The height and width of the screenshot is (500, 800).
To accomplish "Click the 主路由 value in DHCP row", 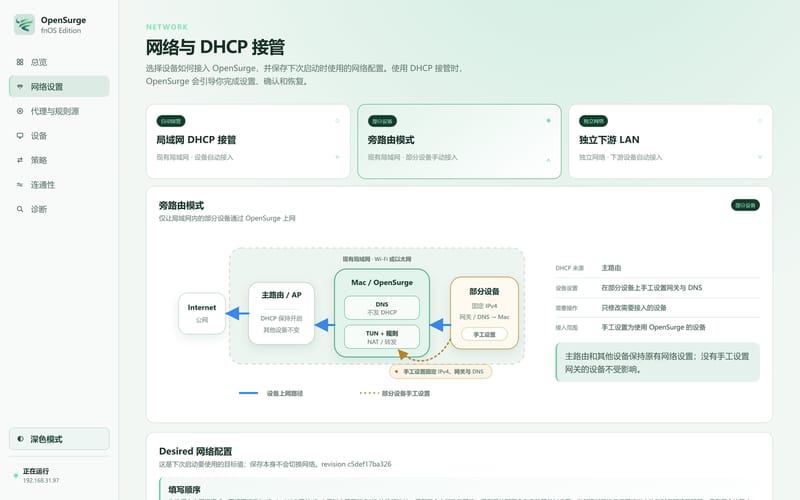I will pos(611,268).
